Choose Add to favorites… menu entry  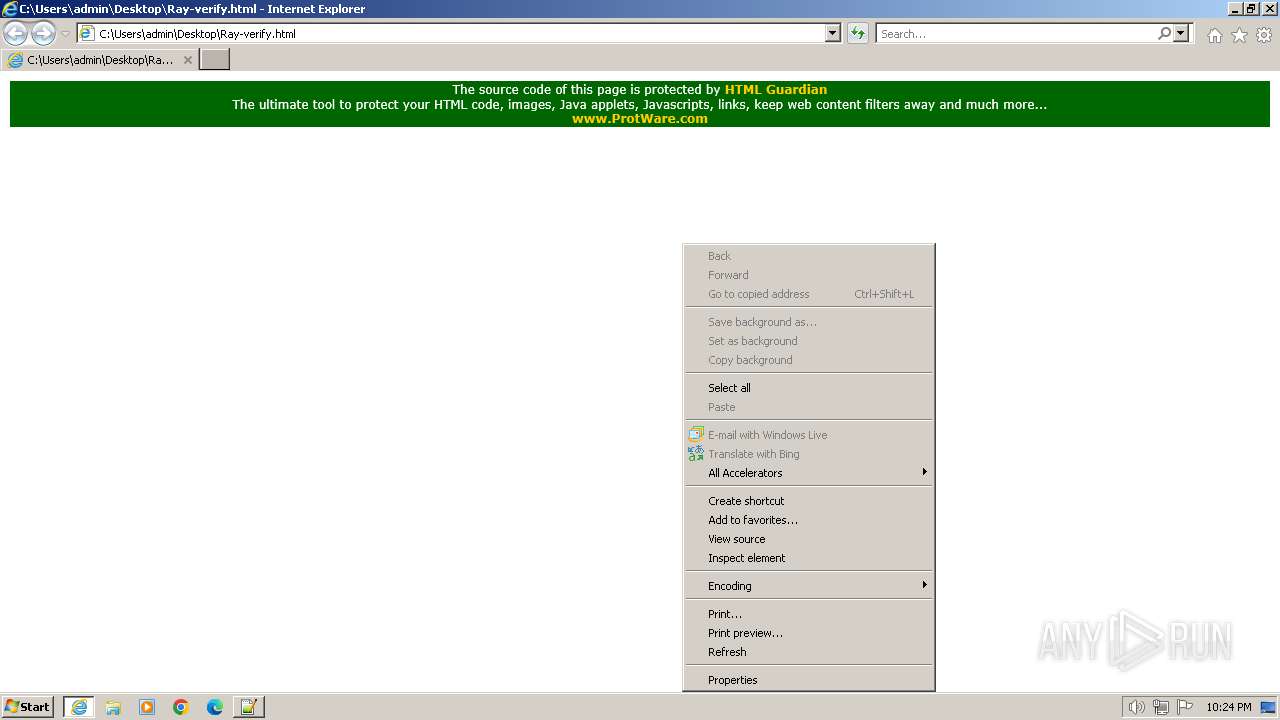click(x=809, y=520)
